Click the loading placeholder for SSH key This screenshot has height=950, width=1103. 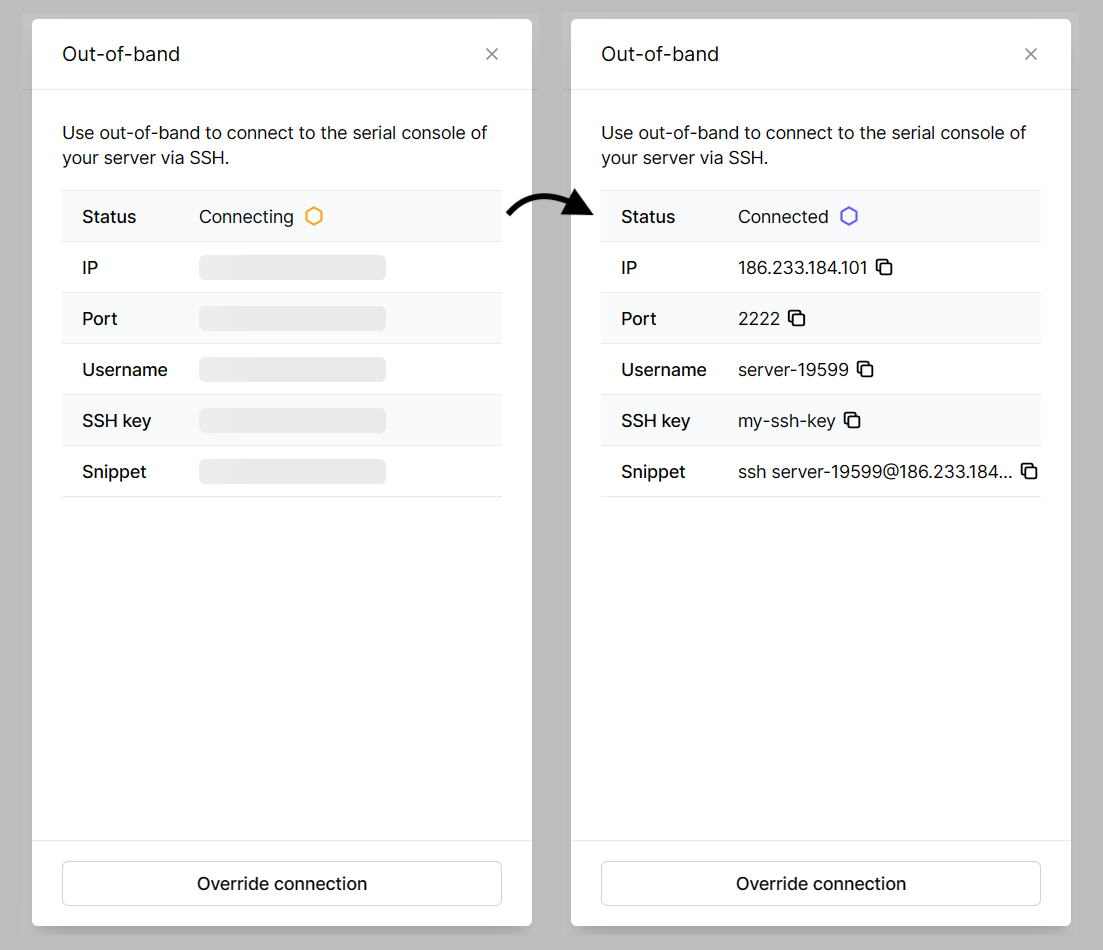coord(292,420)
